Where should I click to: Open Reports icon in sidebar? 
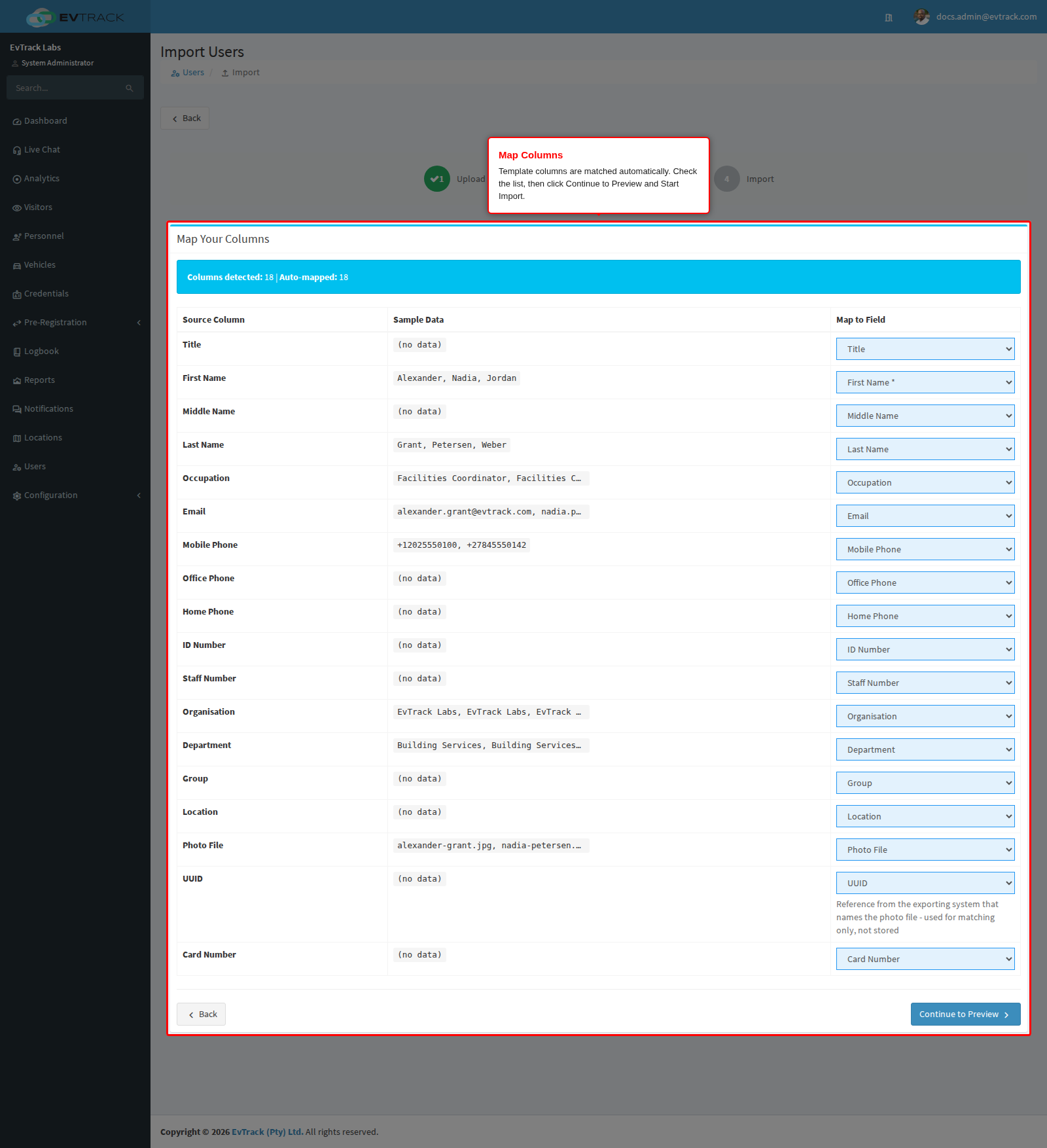tap(17, 381)
